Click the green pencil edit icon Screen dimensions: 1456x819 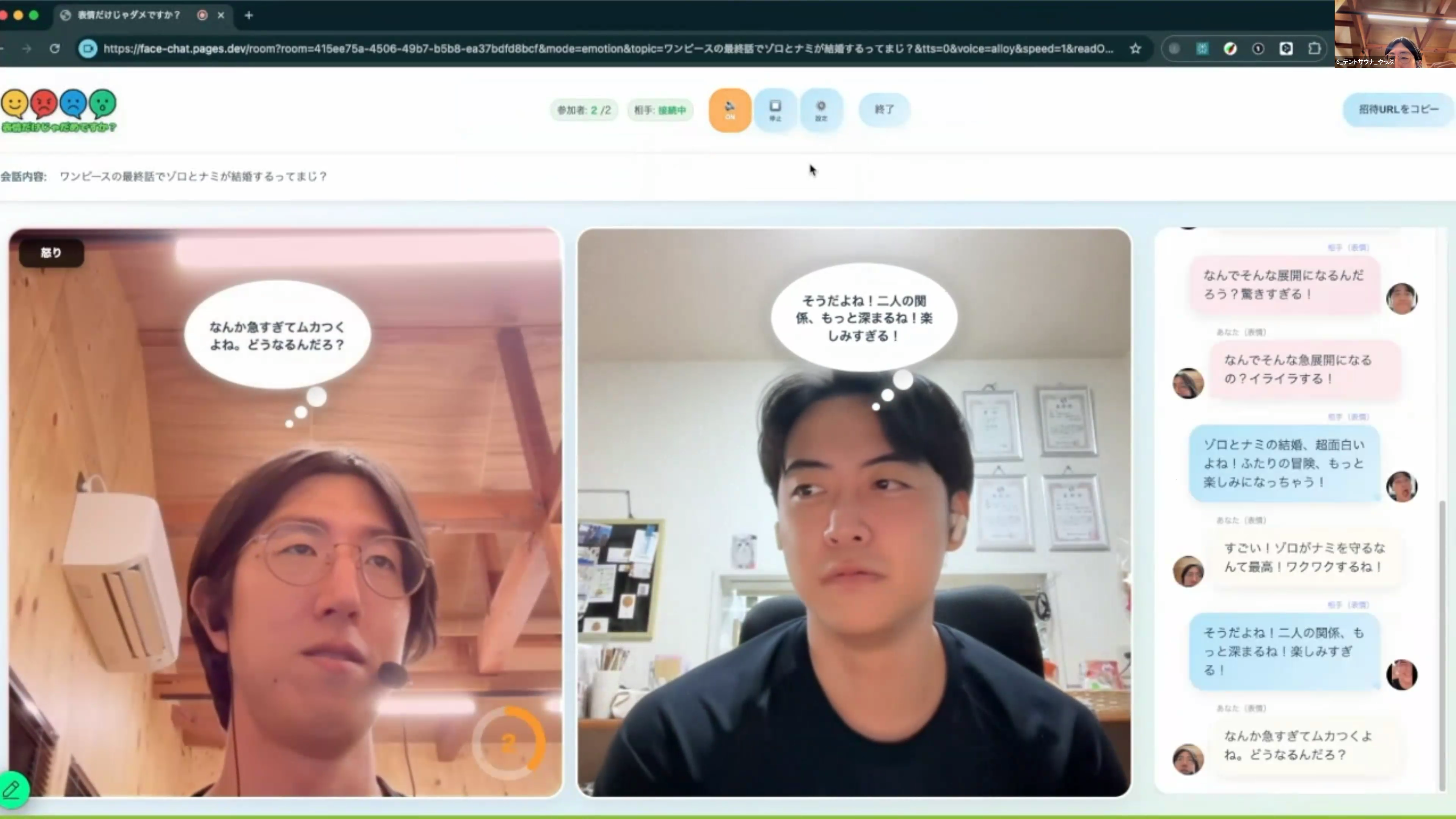point(13,789)
